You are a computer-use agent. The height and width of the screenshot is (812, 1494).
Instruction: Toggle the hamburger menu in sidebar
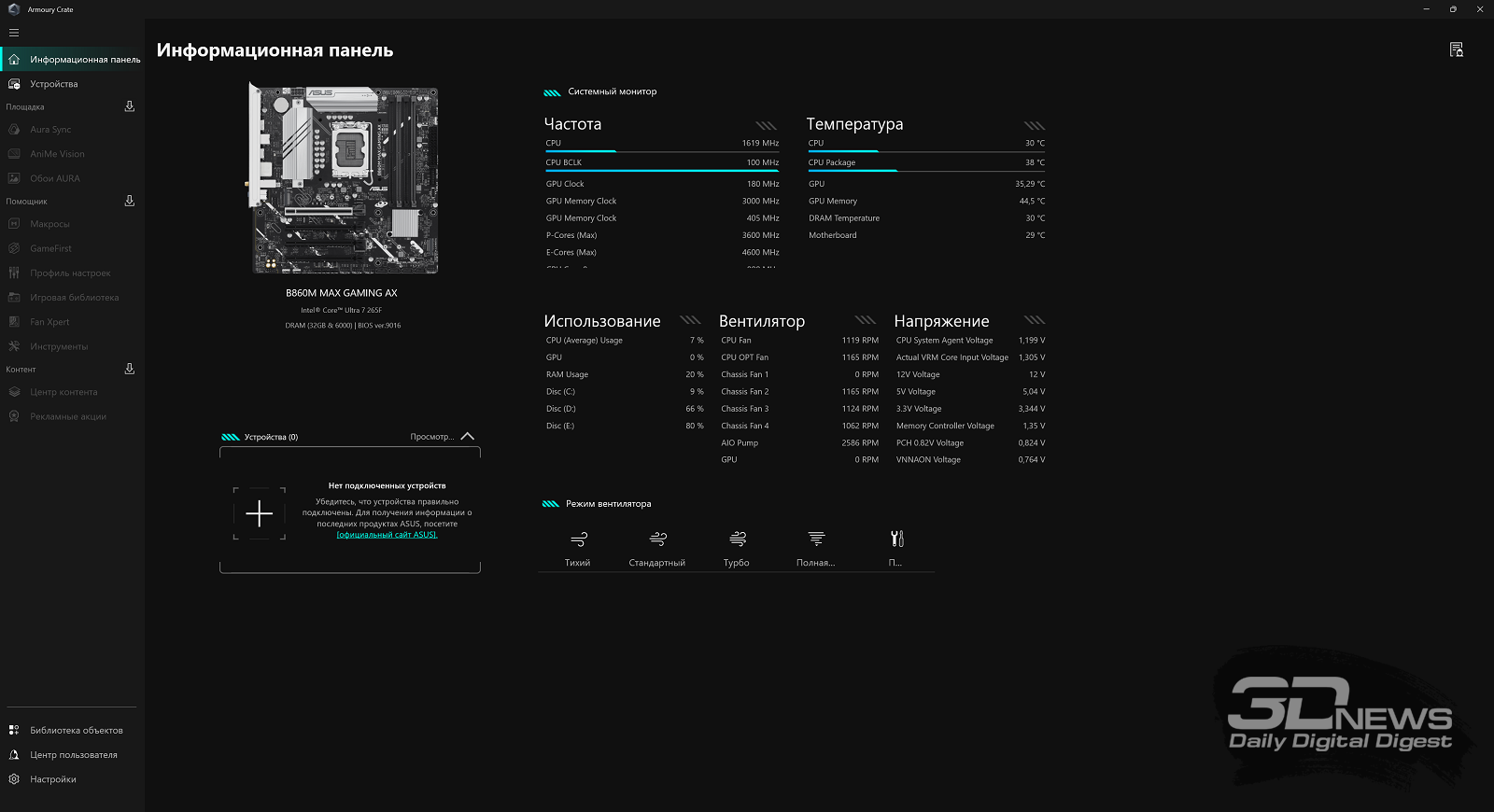[x=14, y=33]
